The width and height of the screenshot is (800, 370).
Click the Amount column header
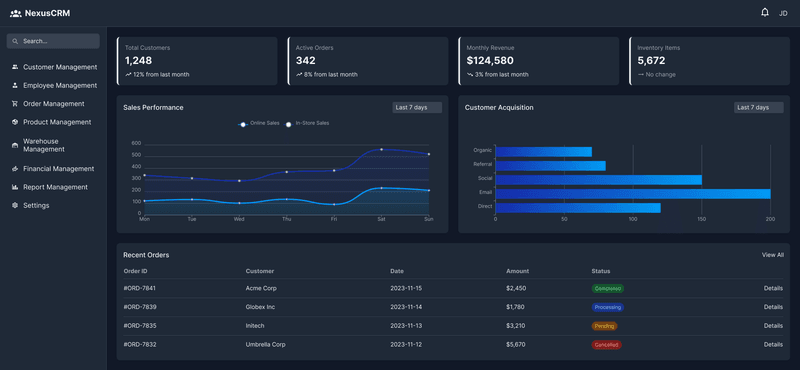pyautogui.click(x=517, y=271)
